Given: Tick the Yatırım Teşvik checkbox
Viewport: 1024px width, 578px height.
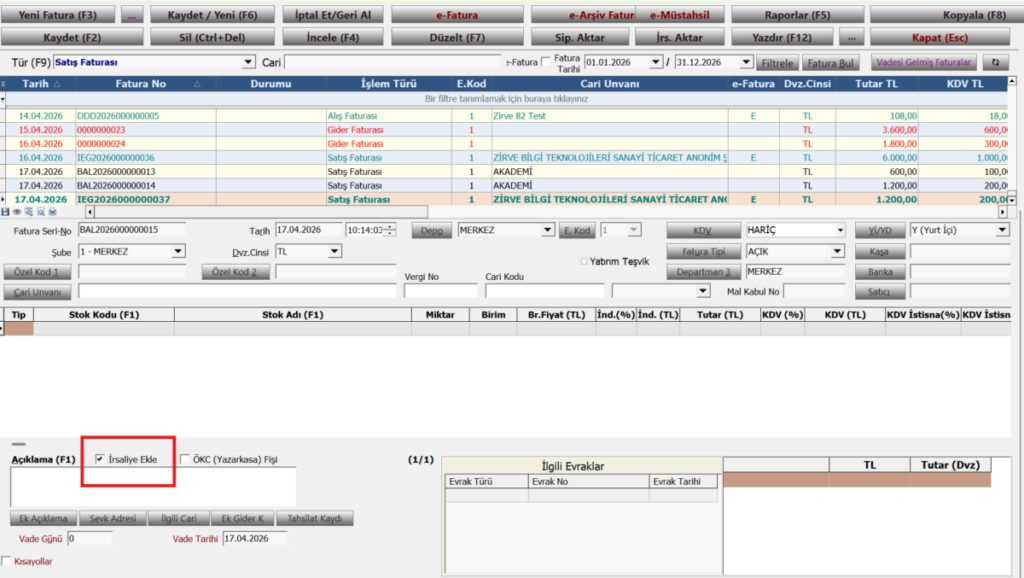Looking at the screenshot, I should [584, 261].
